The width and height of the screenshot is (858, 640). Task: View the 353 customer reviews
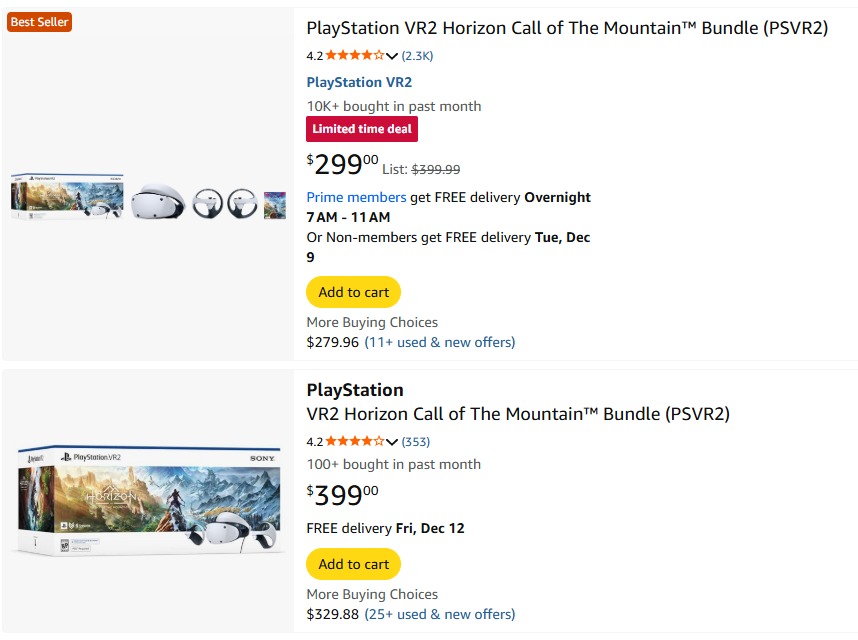pyautogui.click(x=416, y=442)
